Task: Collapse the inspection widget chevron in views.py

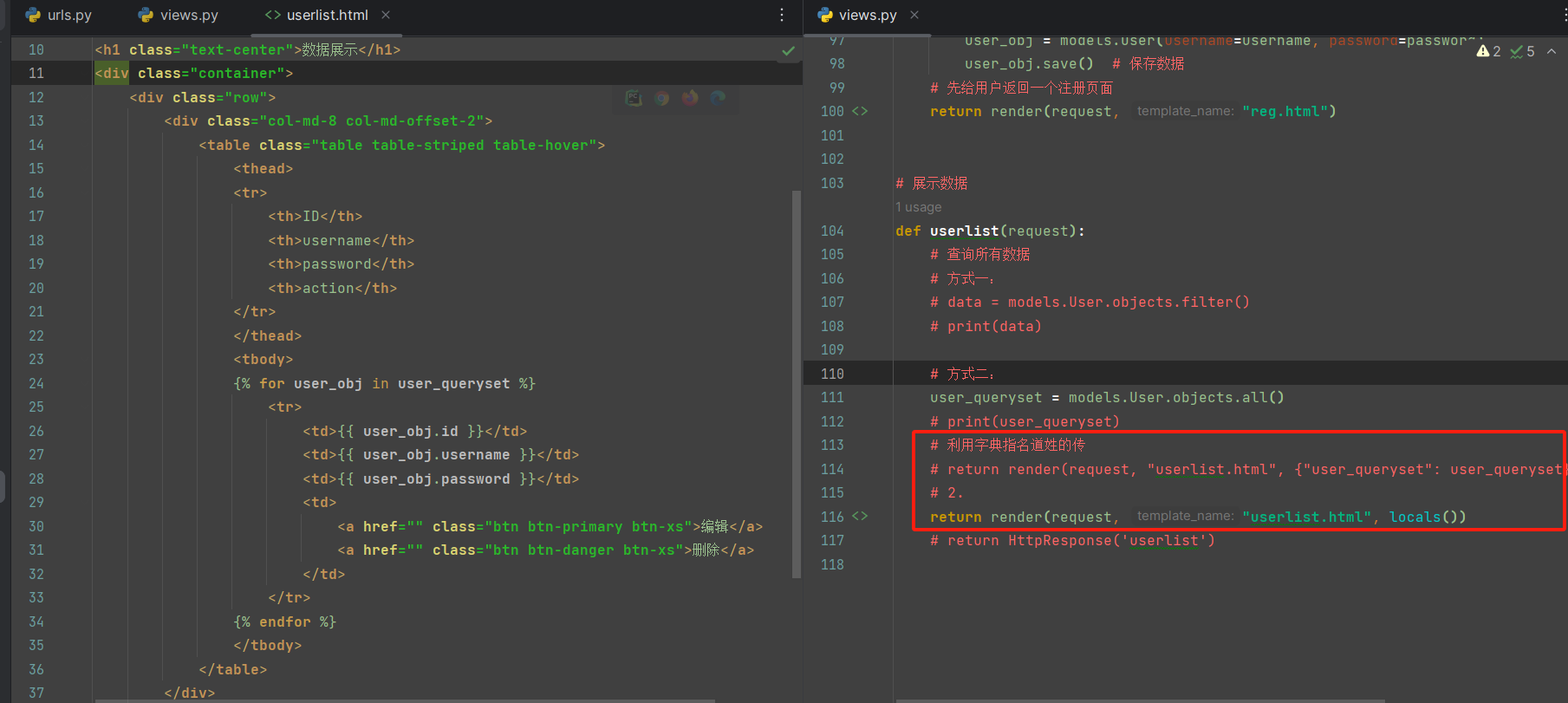Action: pos(1552,51)
